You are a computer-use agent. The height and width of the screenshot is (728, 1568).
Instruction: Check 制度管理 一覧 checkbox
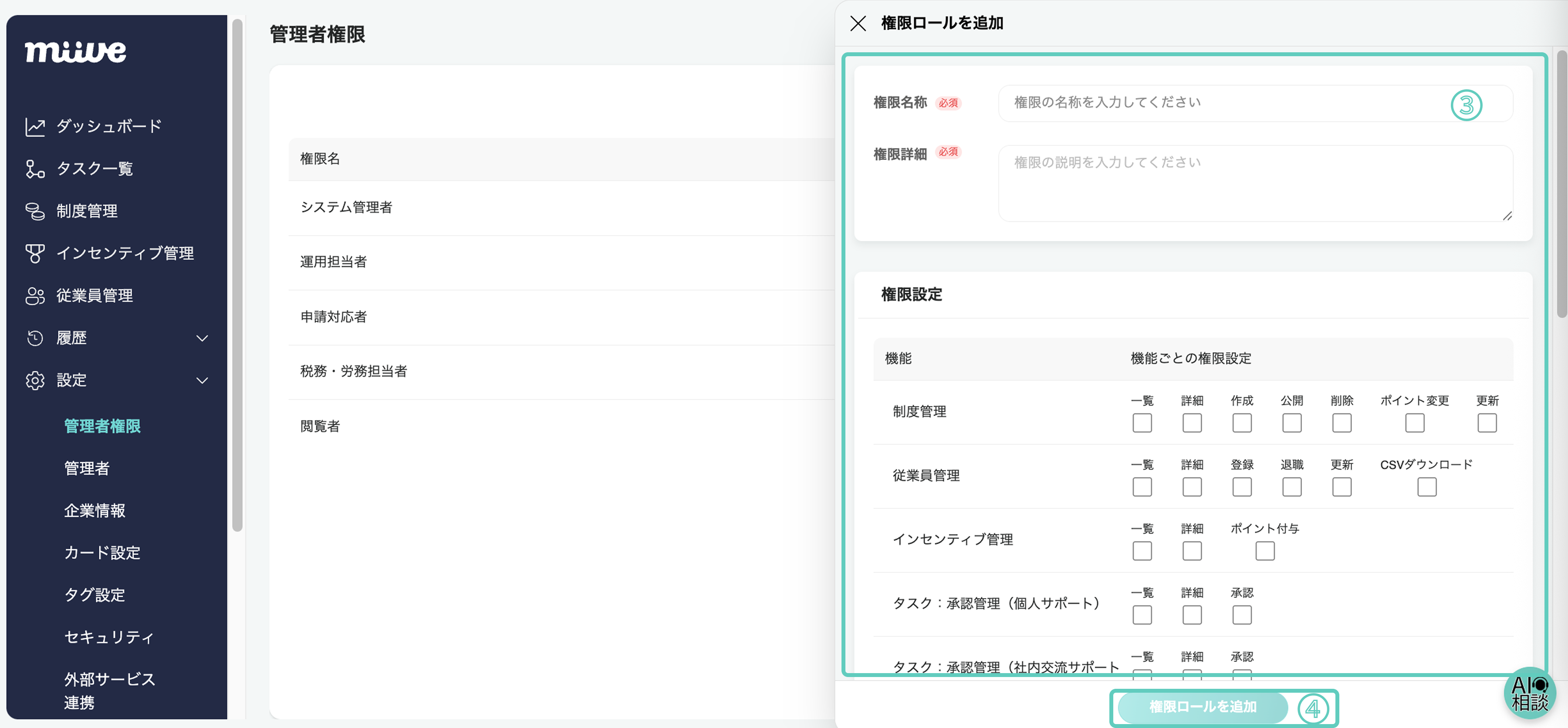[1142, 423]
